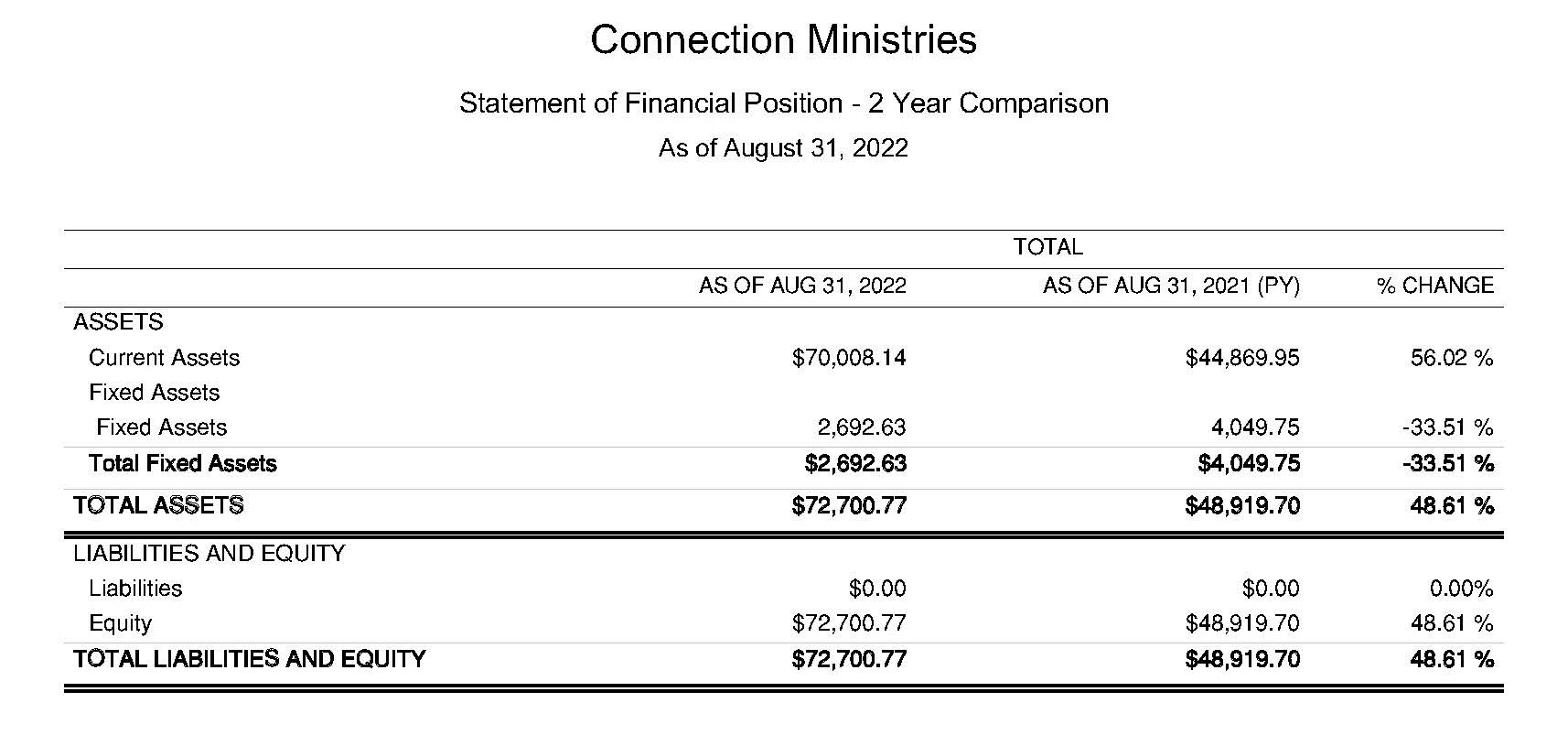Open the 2,692.63 Fixed Assets amount

tap(861, 427)
